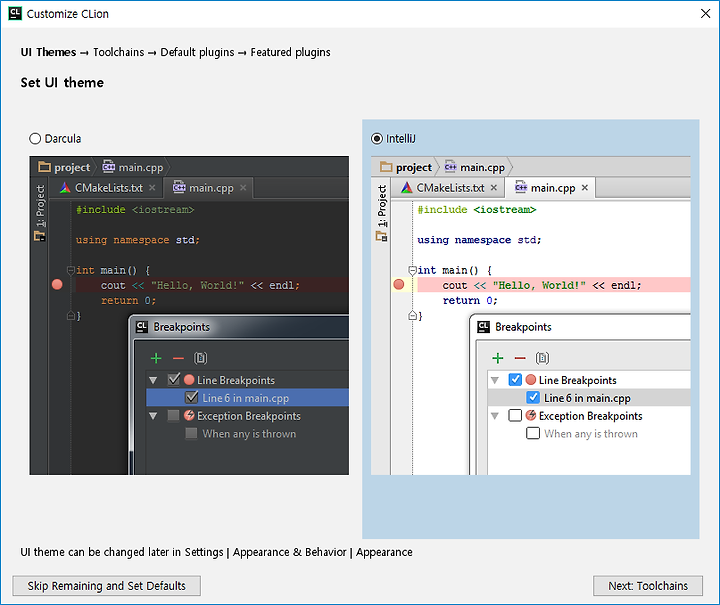720x605 pixels.
Task: Click the project folder icon in Darcula preview
Action: [44, 167]
